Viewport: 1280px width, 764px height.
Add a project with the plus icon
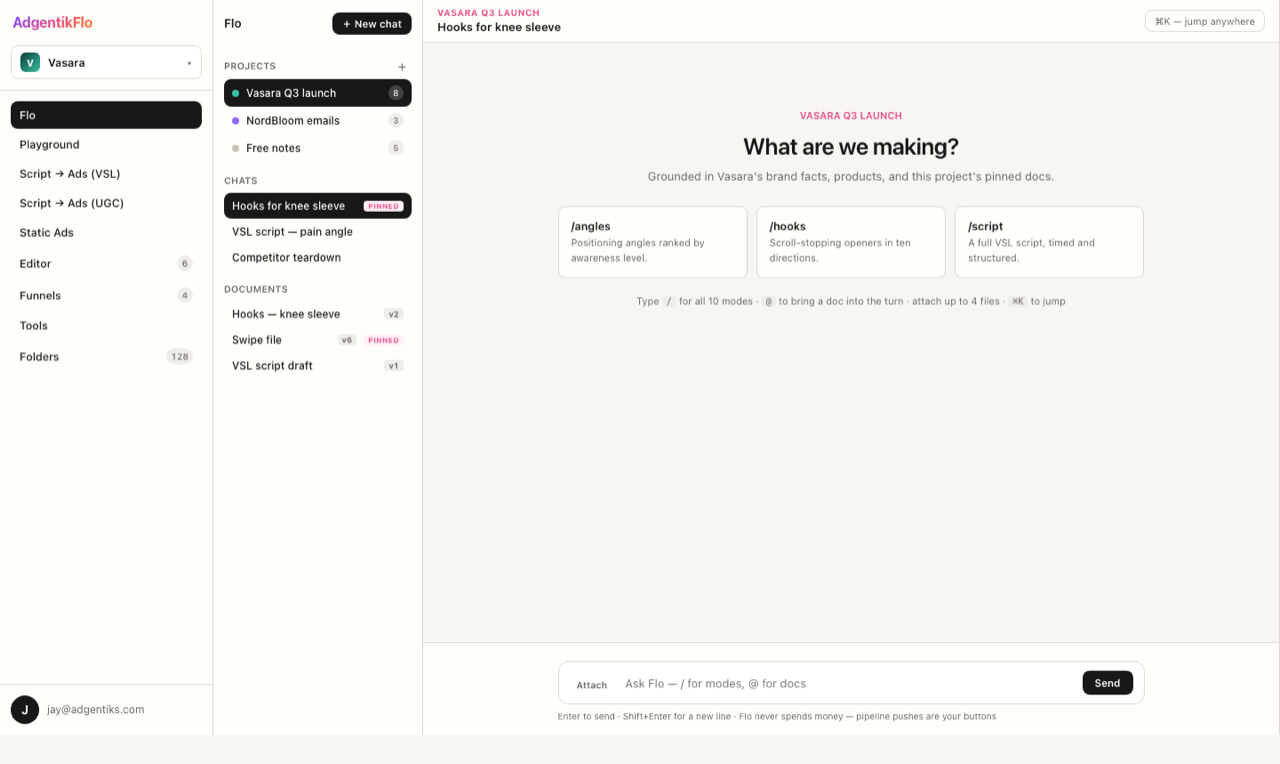(402, 67)
